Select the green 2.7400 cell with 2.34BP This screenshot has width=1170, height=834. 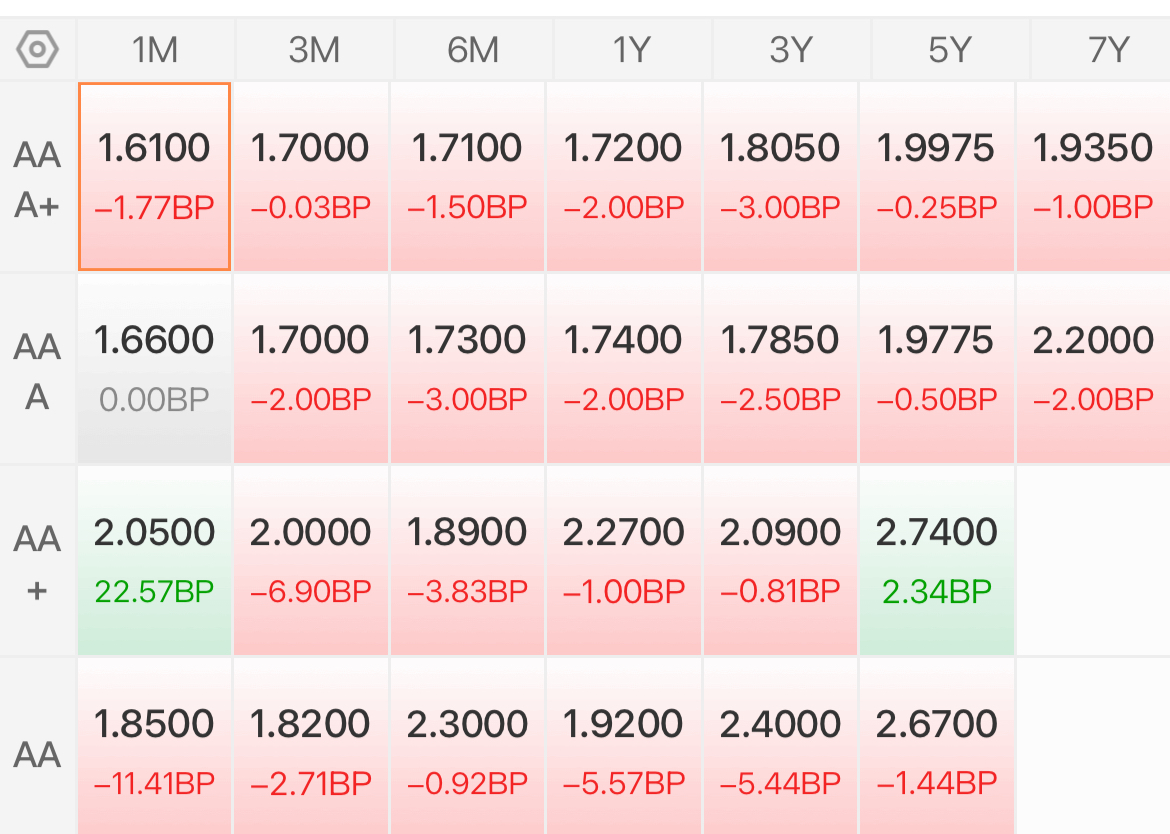click(x=936, y=561)
